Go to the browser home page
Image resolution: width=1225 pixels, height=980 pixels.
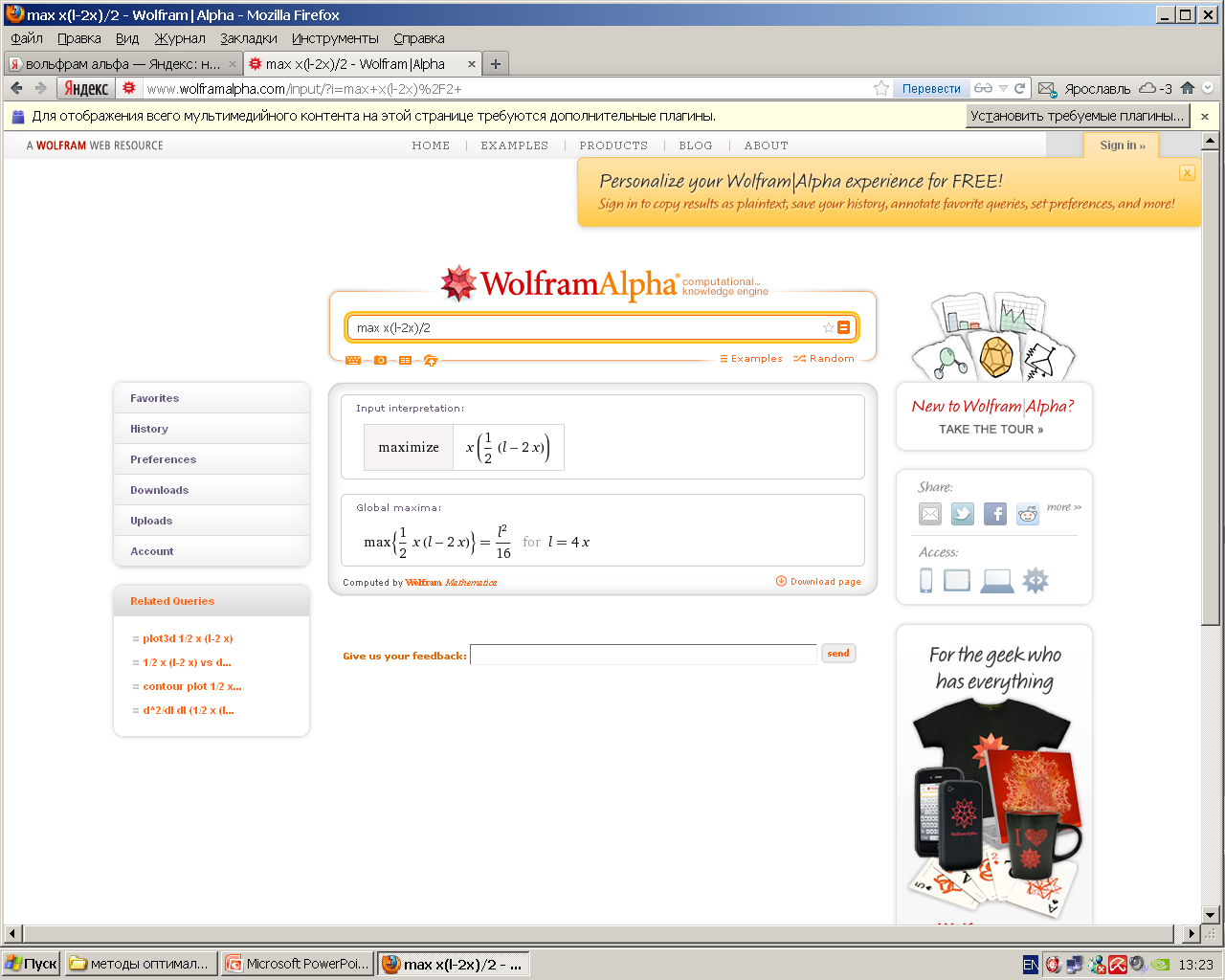1188,88
